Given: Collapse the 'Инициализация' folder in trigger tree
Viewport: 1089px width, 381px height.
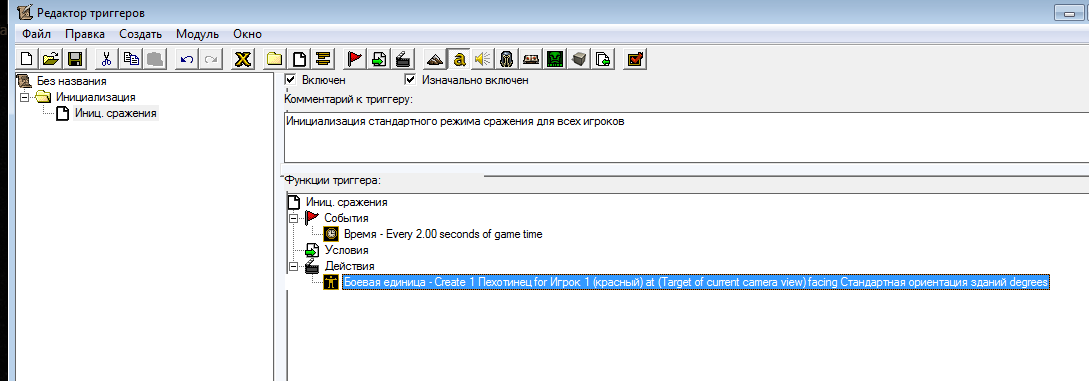Looking at the screenshot, I should point(25,97).
